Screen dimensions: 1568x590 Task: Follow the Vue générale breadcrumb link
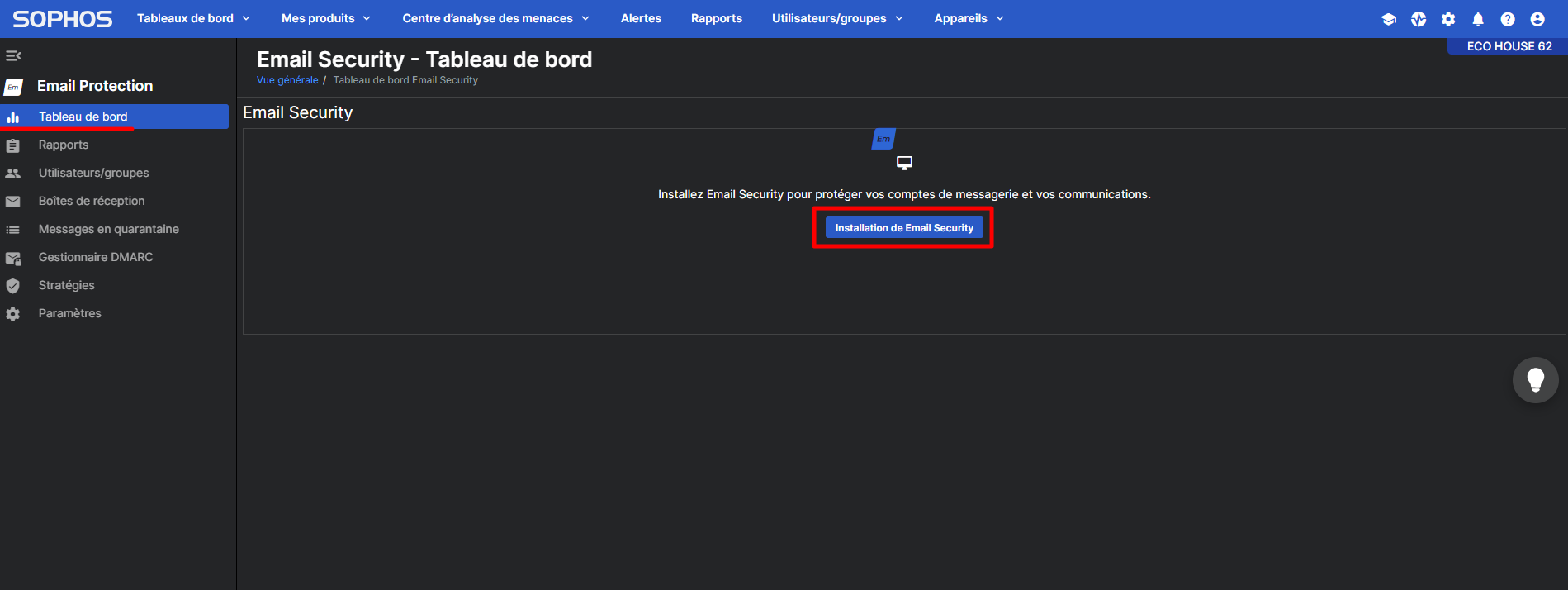(x=287, y=80)
